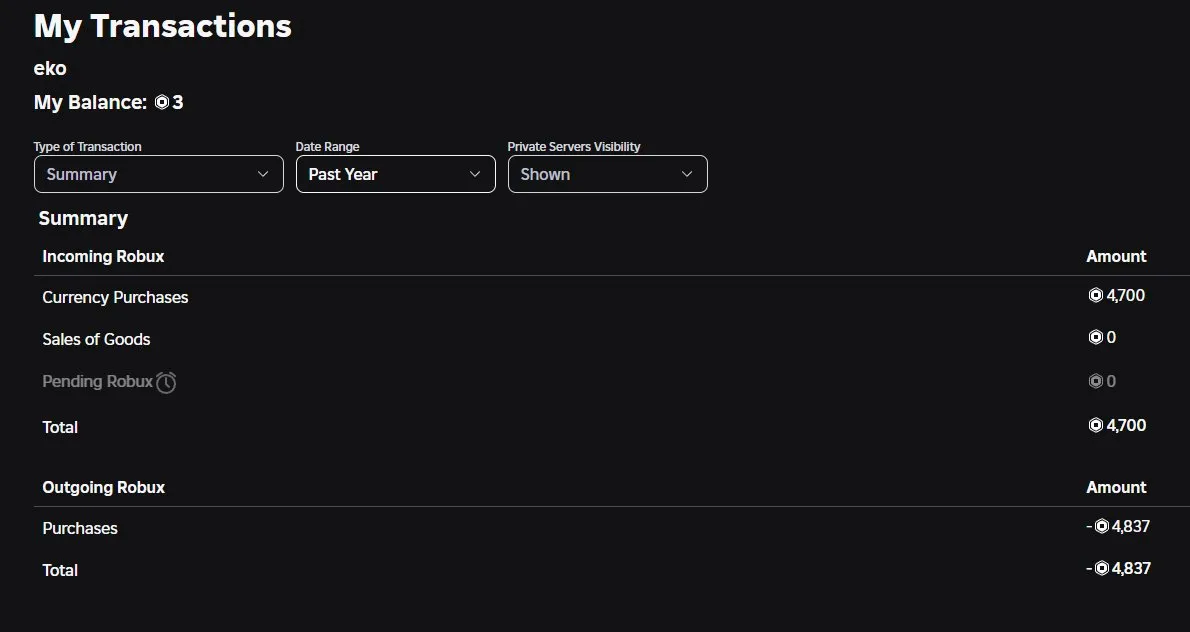Click Robux icon beside Outgoing Total amount
This screenshot has height=632, width=1190.
pyautogui.click(x=1102, y=569)
